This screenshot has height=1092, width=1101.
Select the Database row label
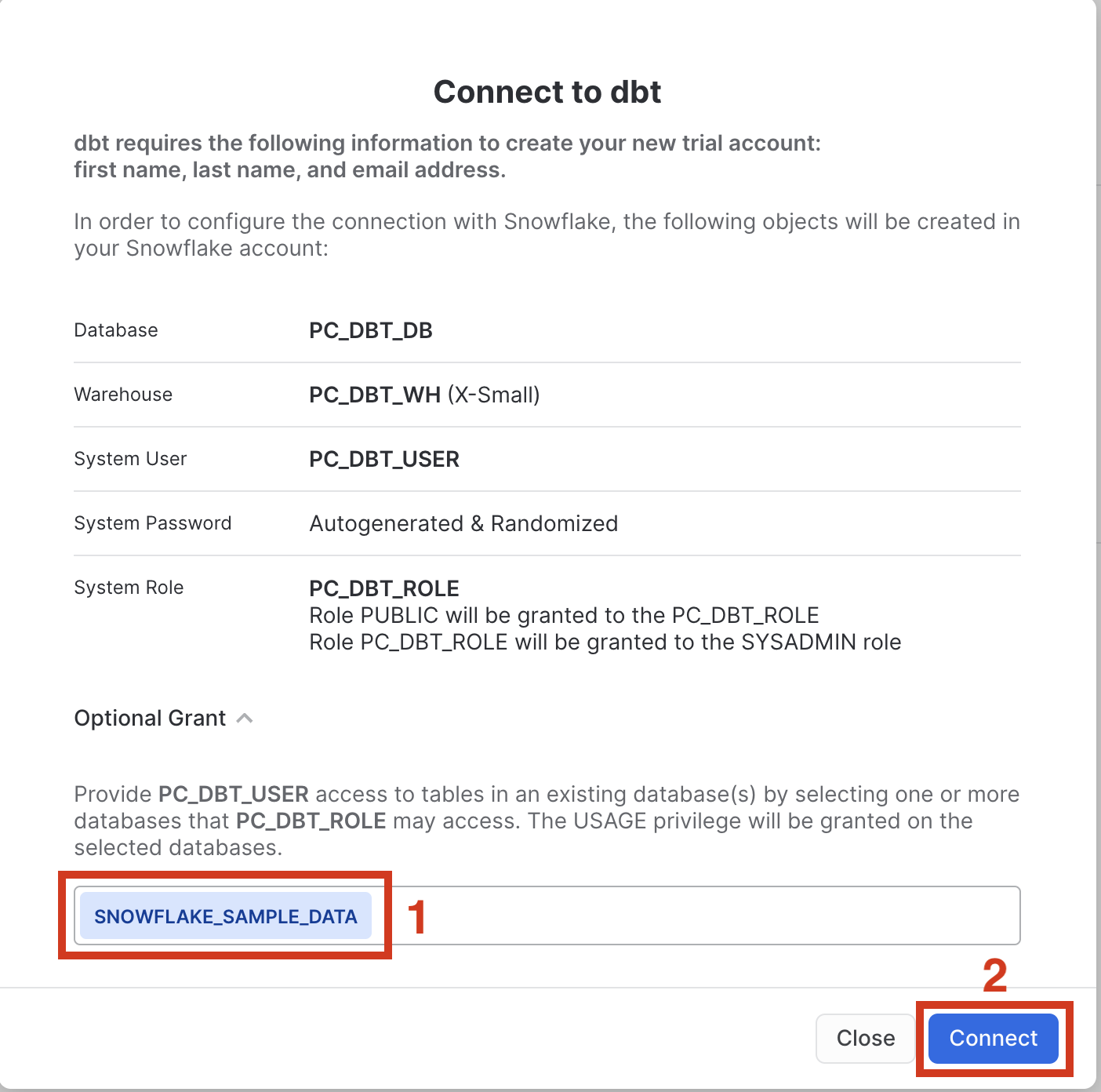tap(115, 330)
